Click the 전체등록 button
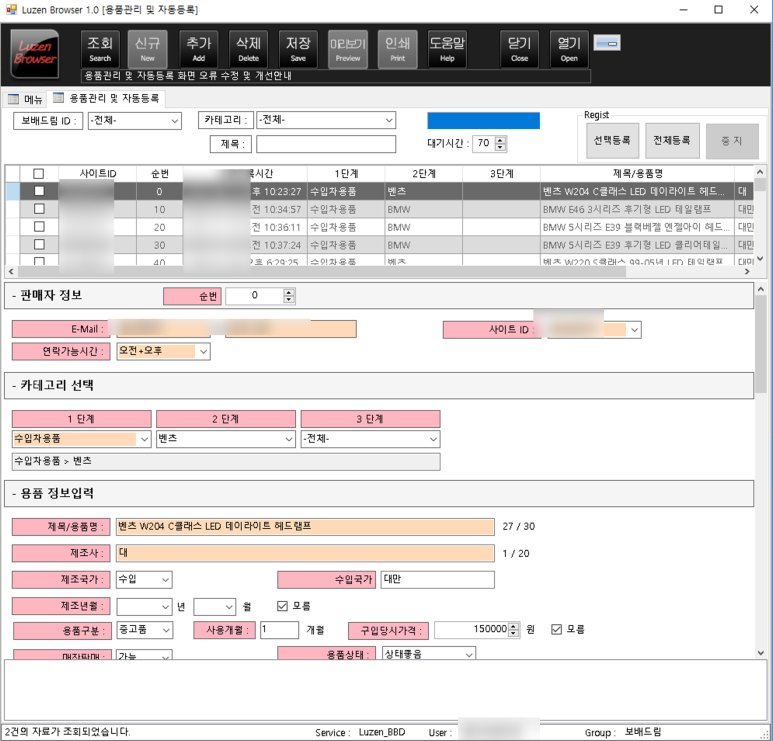The image size is (773, 741). [x=671, y=141]
